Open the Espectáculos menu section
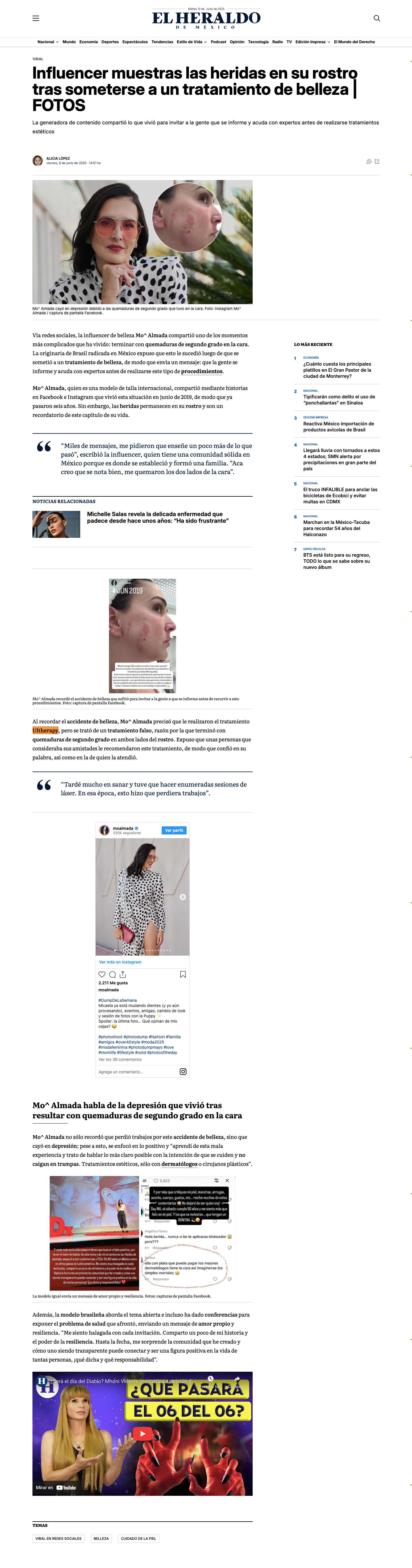412x1568 pixels. [x=135, y=42]
